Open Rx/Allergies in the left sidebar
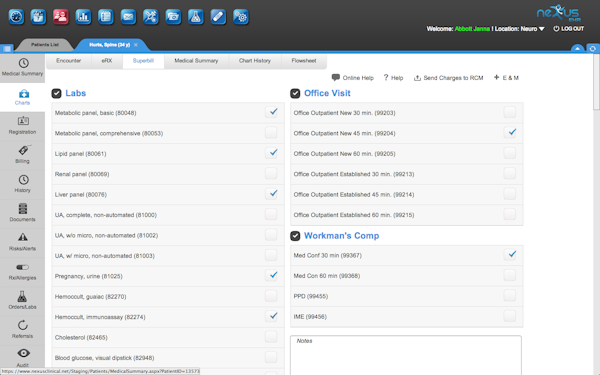600x375 pixels. 23,272
